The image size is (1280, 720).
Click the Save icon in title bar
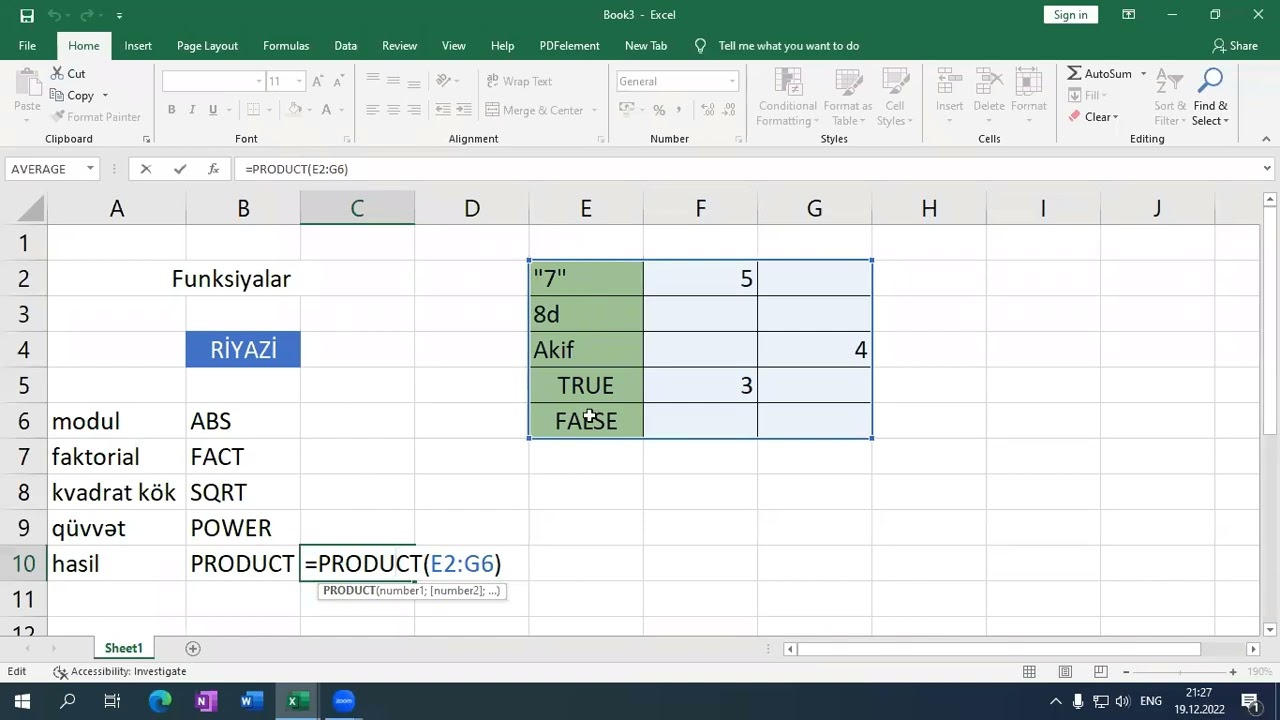pos(27,15)
